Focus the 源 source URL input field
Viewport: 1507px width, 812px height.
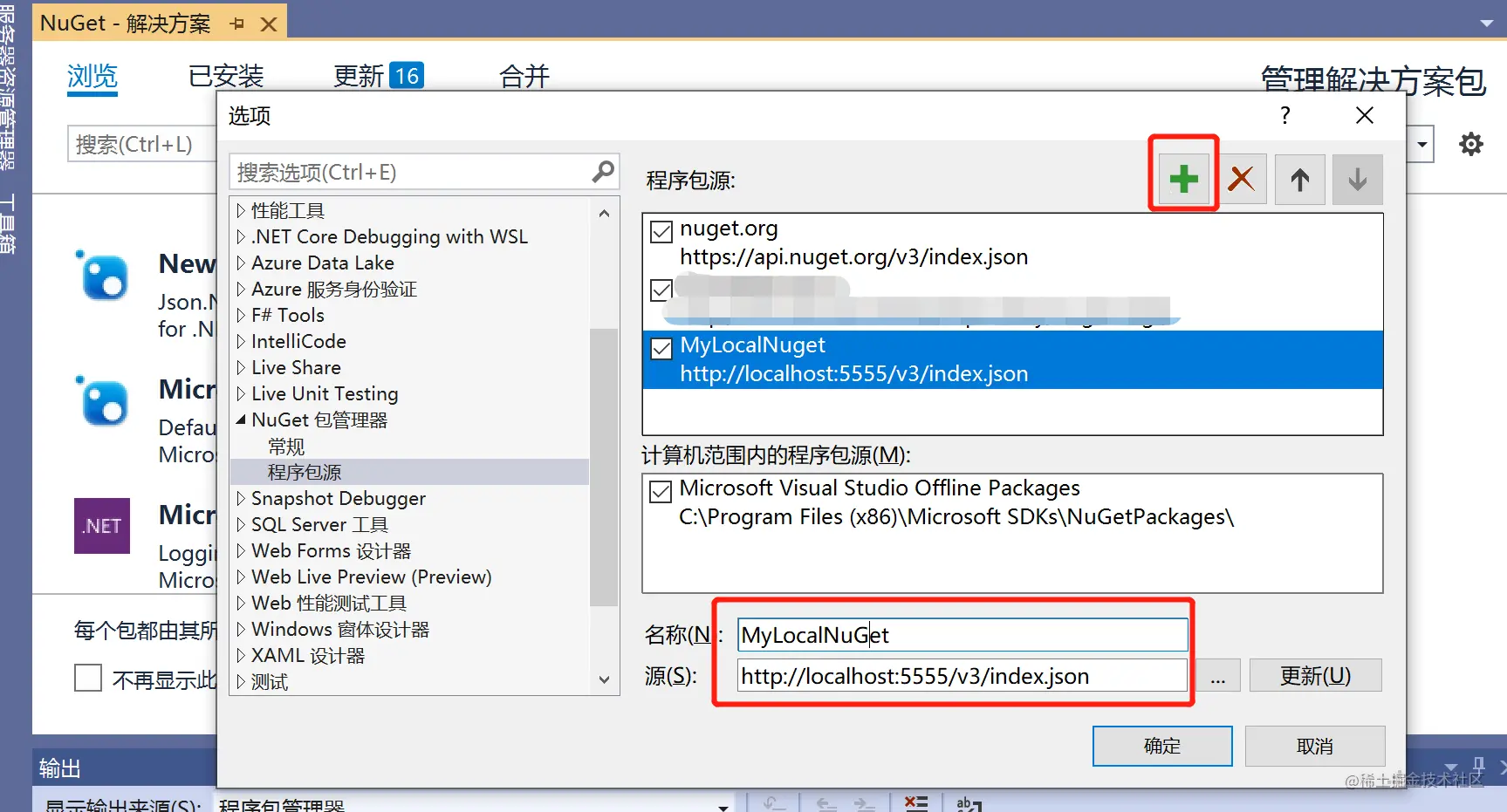962,676
